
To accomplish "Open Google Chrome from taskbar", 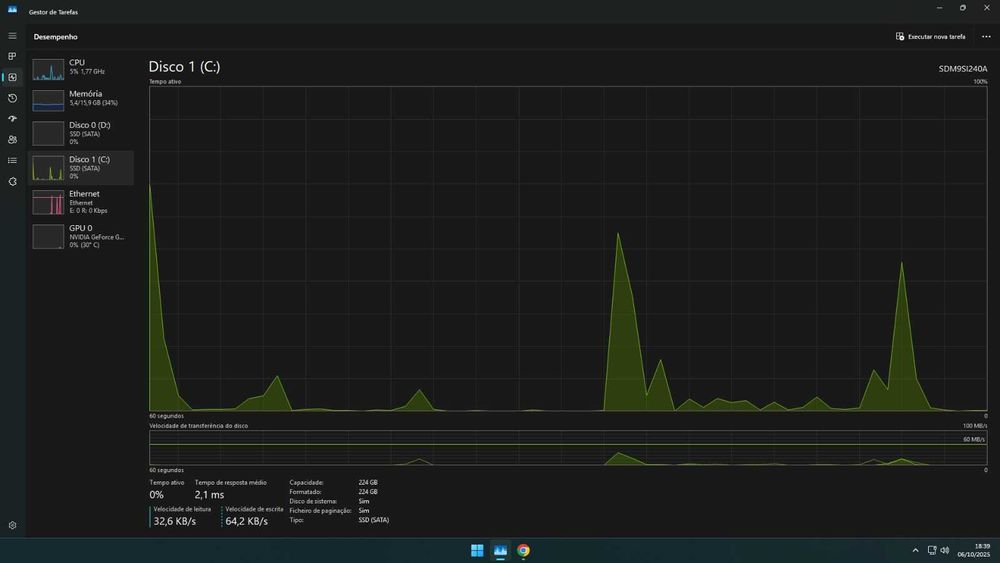I will click(524, 550).
